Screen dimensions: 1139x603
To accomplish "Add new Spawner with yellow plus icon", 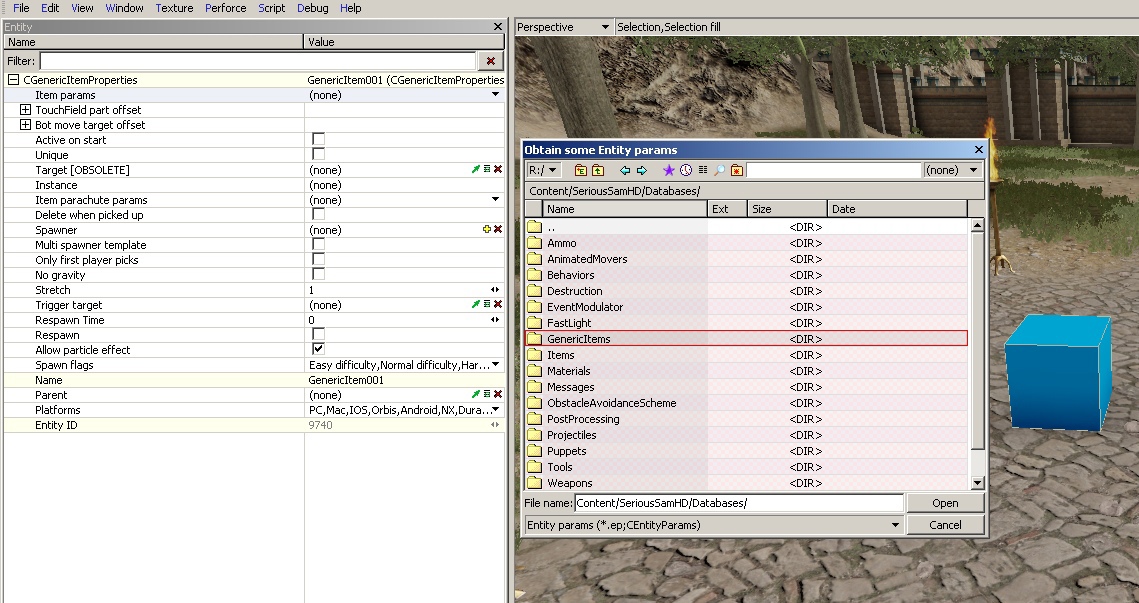I will (x=487, y=230).
